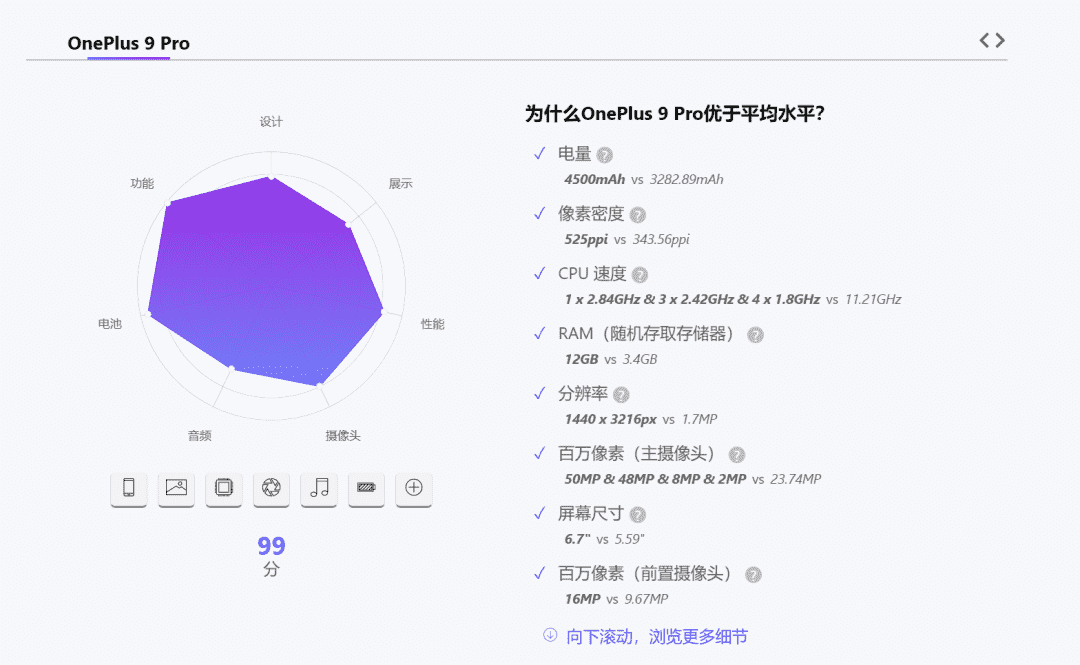Select the music note audio icon

click(x=319, y=488)
